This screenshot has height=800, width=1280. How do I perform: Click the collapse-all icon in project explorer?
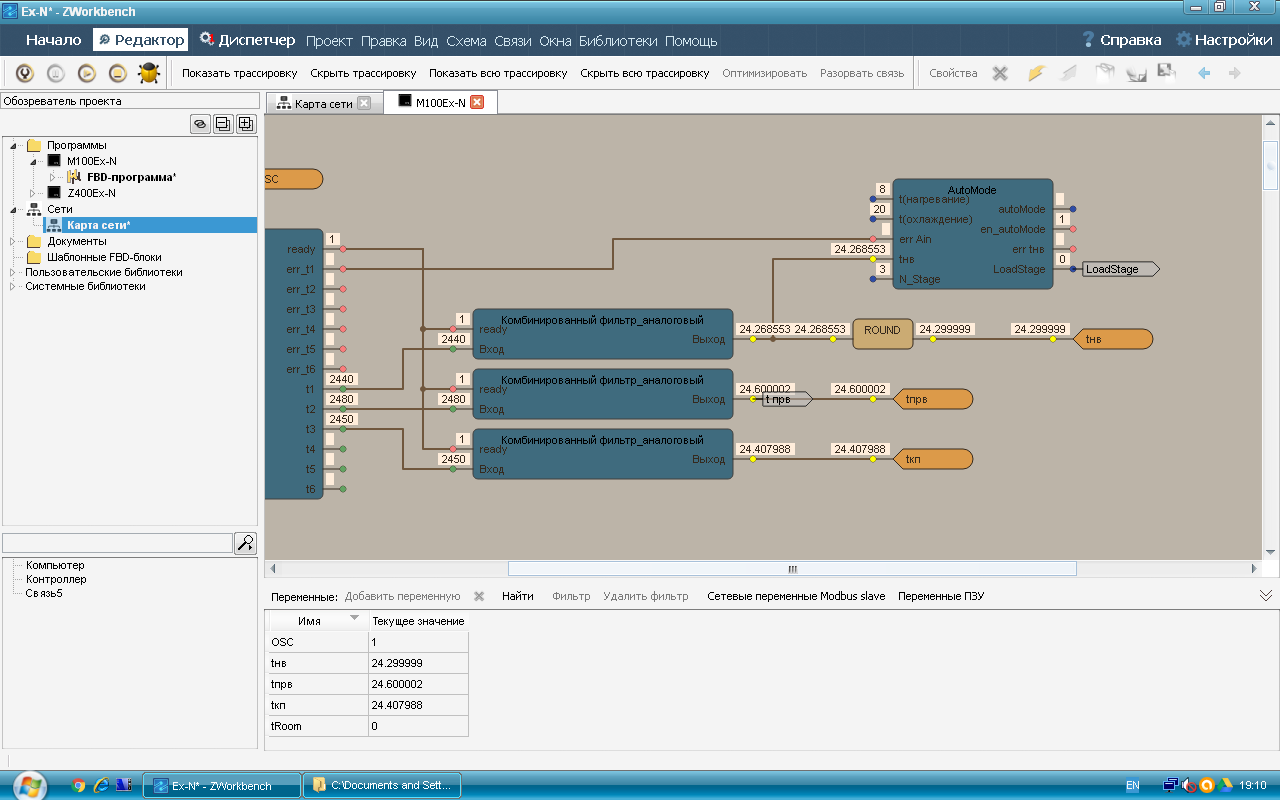coord(223,124)
